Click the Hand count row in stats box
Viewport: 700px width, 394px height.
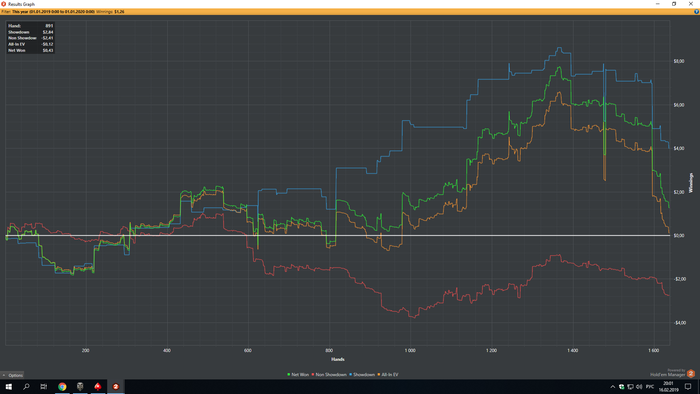(30, 26)
